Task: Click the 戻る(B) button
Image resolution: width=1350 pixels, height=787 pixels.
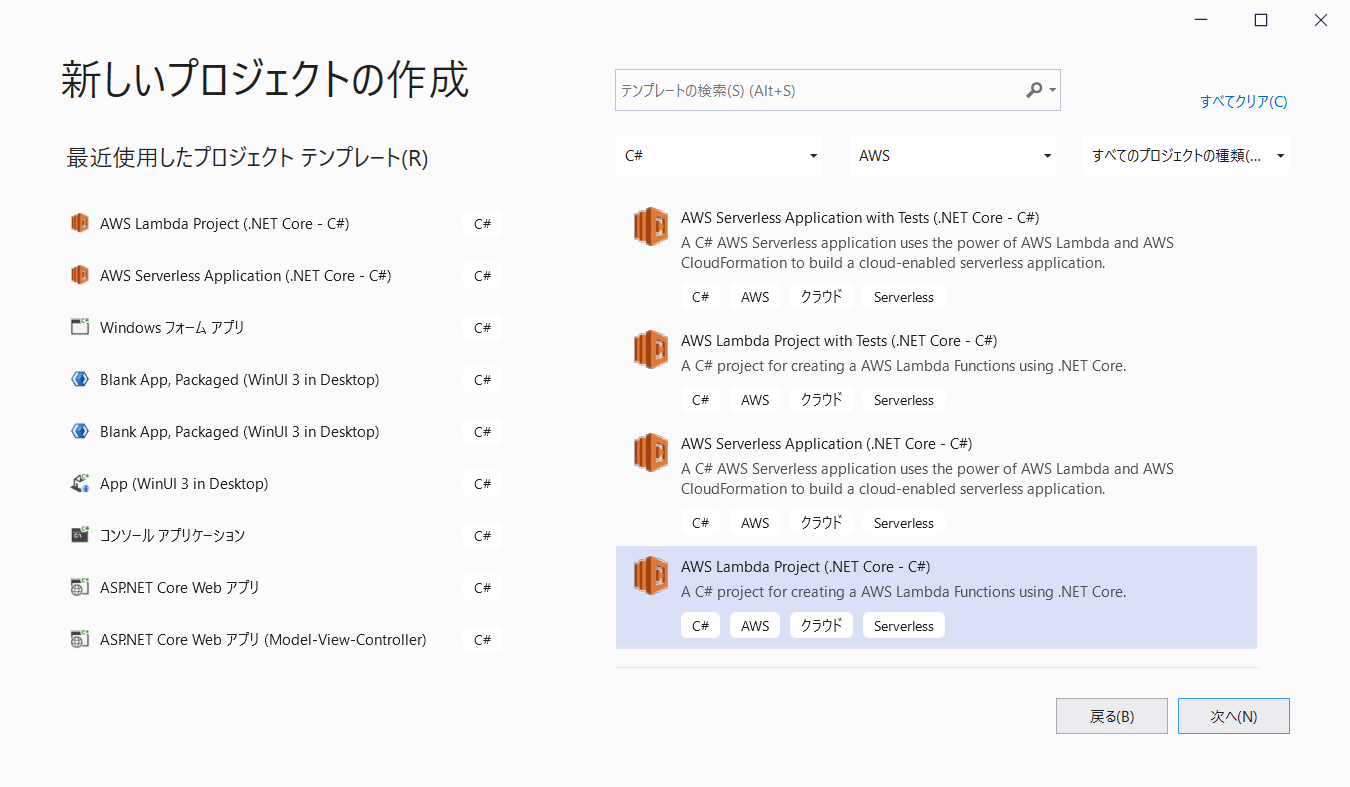Action: coord(1112,716)
